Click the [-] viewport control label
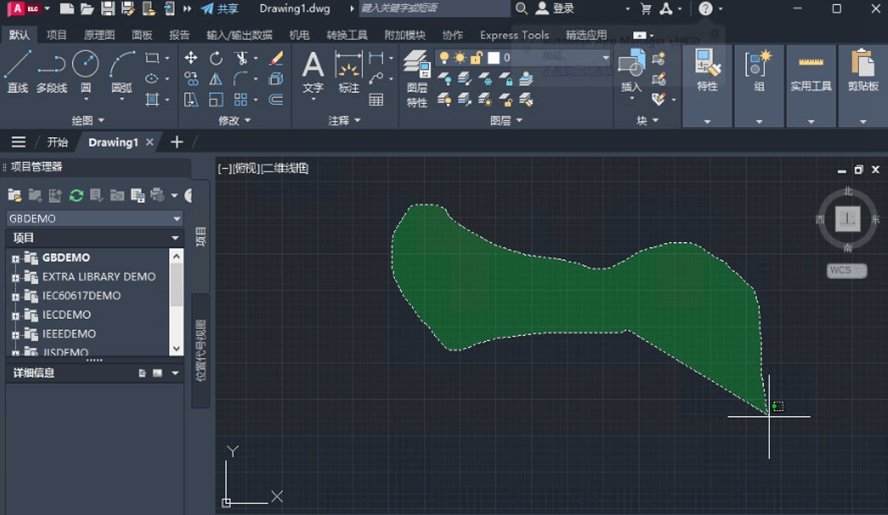 pyautogui.click(x=224, y=168)
